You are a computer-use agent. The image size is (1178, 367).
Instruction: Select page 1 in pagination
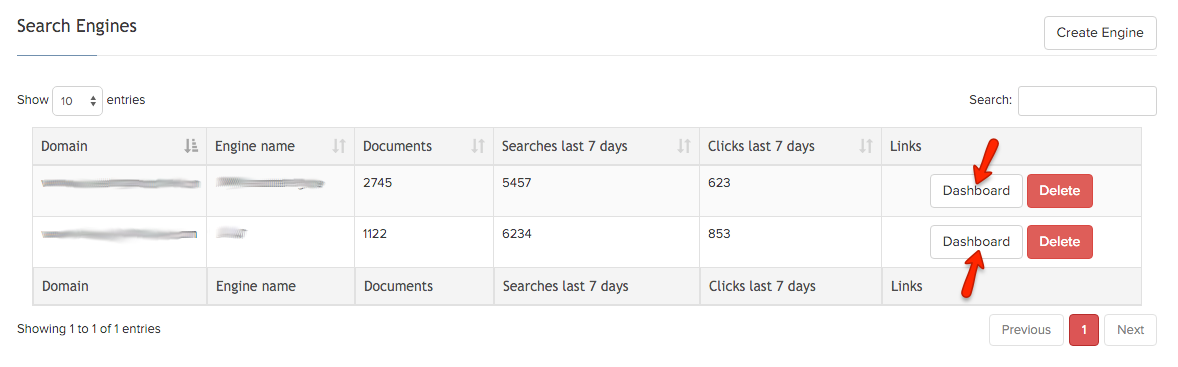pos(1083,329)
